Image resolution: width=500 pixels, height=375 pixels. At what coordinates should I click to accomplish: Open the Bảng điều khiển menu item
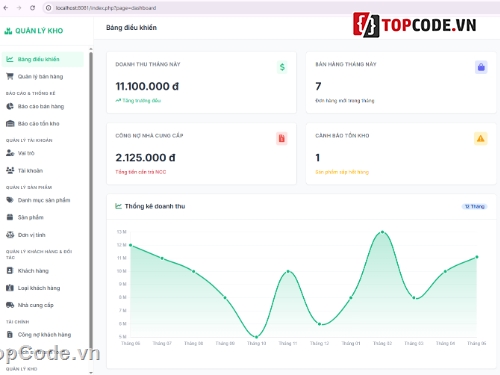[42, 59]
